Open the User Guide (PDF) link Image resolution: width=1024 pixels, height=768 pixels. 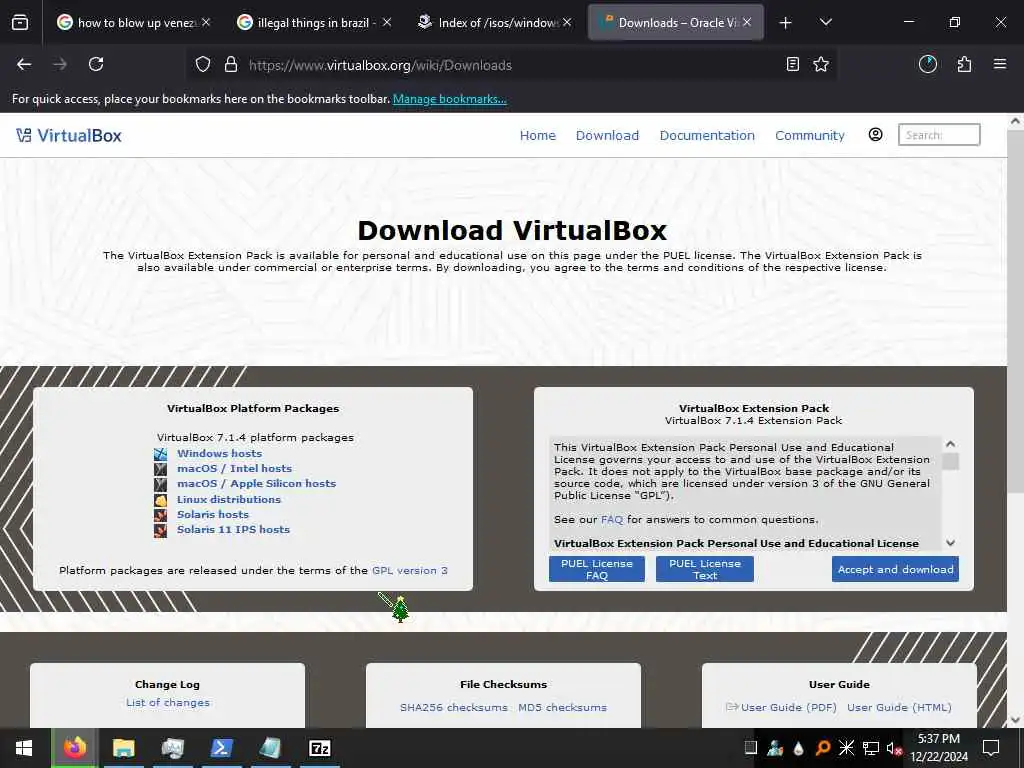point(788,707)
